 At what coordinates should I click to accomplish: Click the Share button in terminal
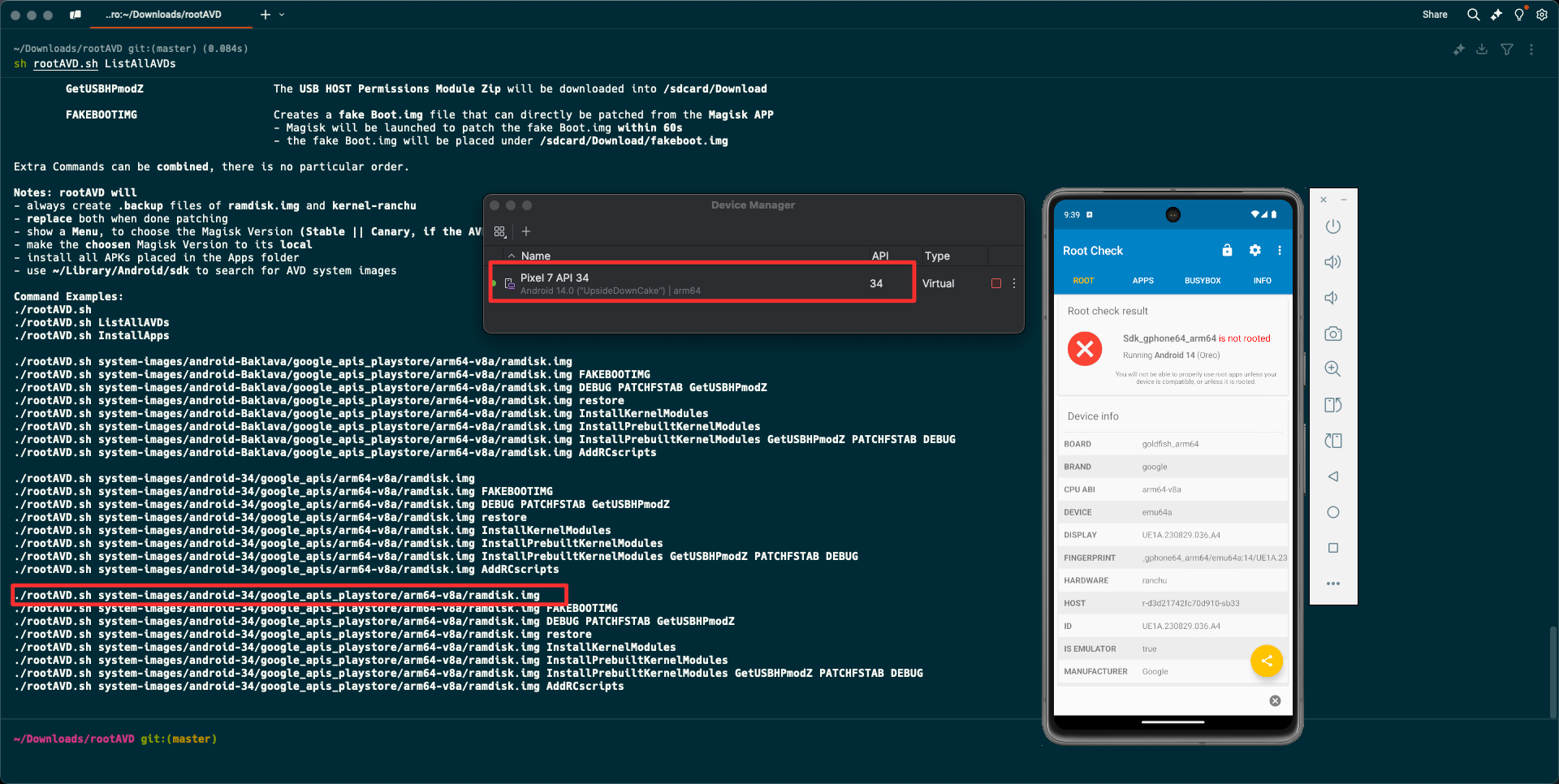pyautogui.click(x=1435, y=15)
